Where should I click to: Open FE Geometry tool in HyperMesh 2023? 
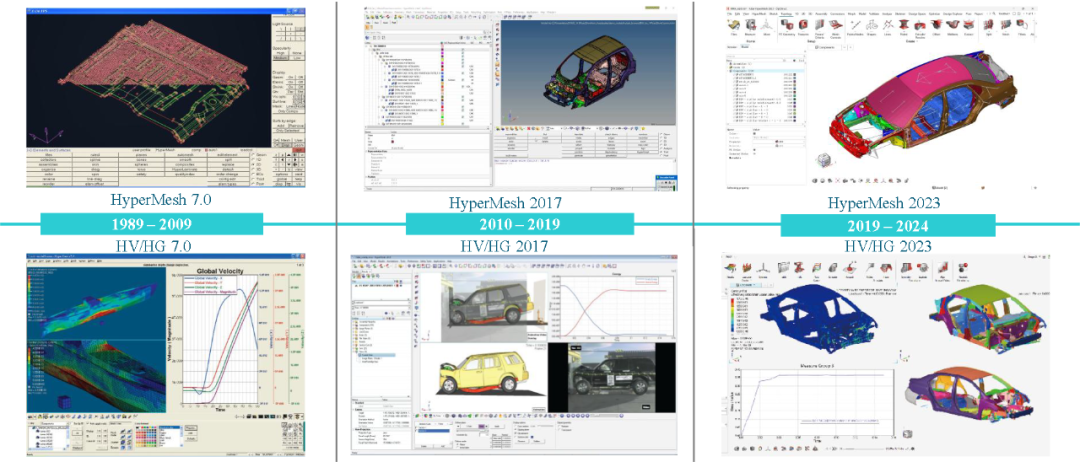[787, 28]
